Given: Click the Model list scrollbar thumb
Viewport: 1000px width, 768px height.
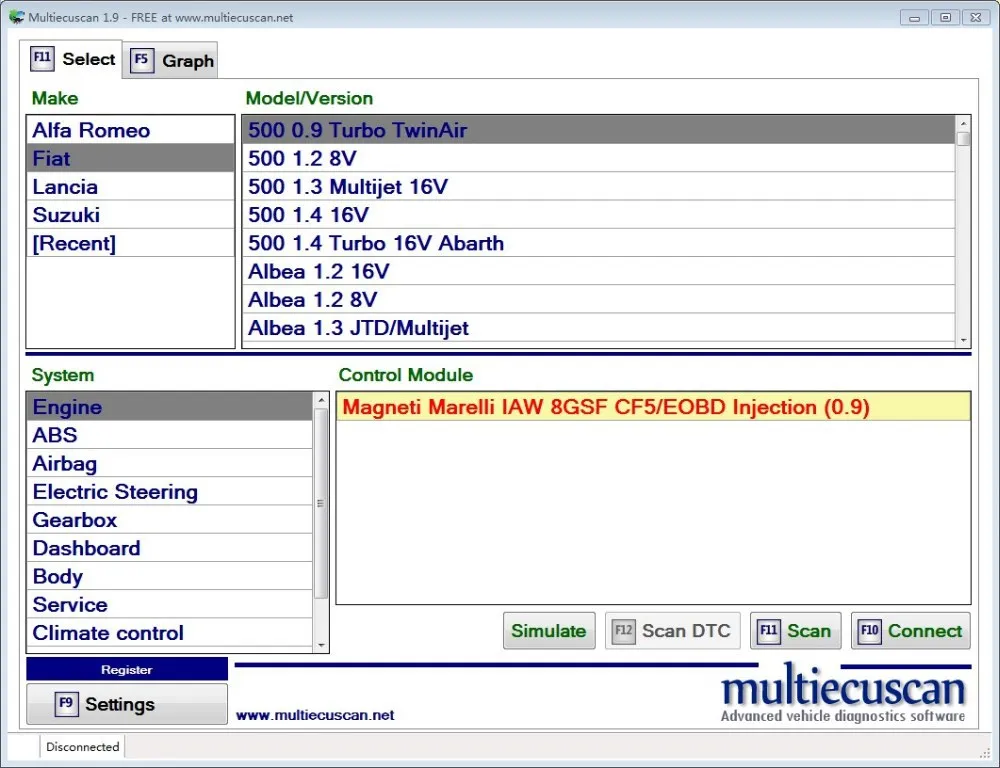Looking at the screenshot, I should click(963, 138).
